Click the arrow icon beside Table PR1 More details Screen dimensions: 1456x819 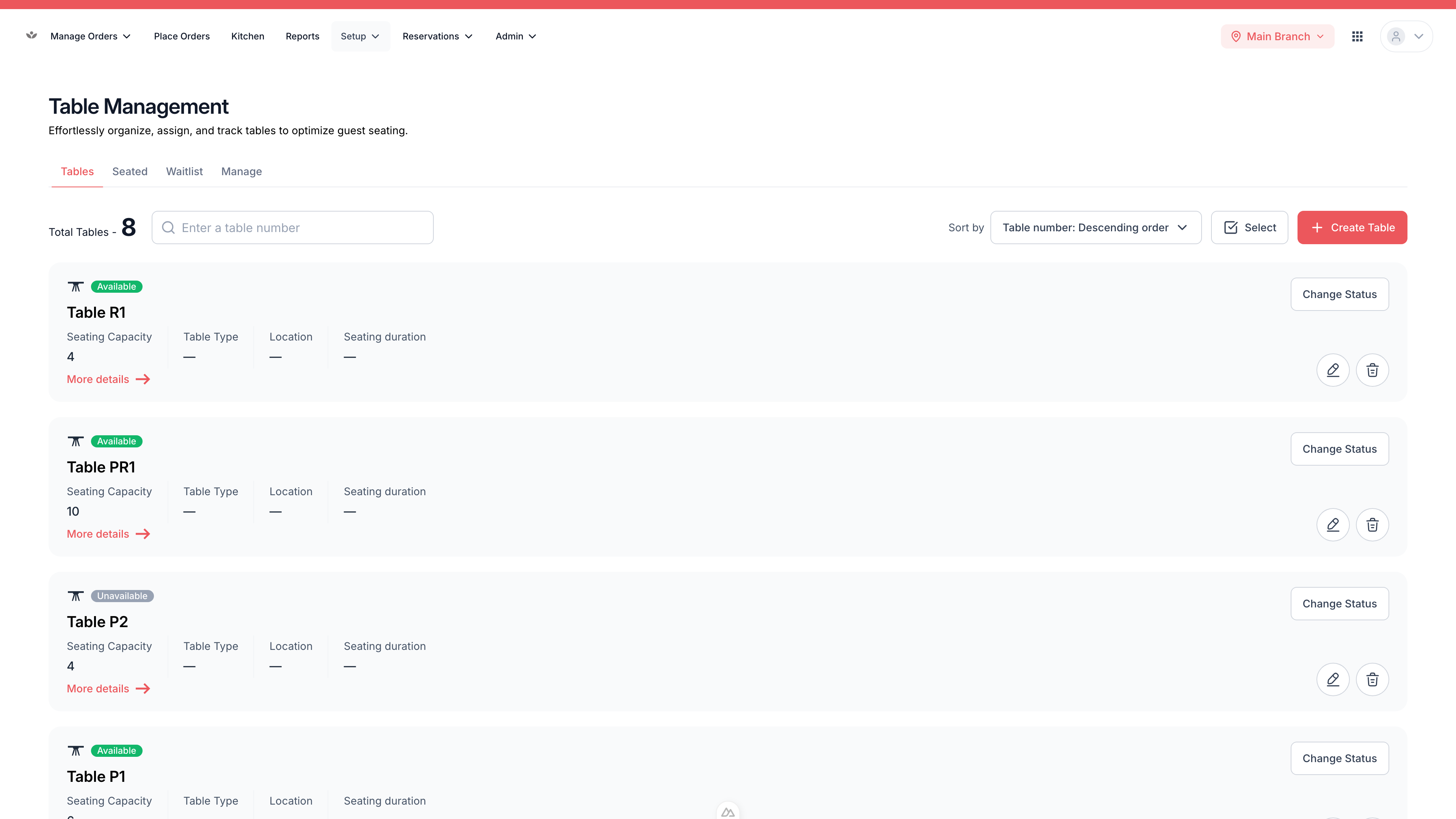143,534
